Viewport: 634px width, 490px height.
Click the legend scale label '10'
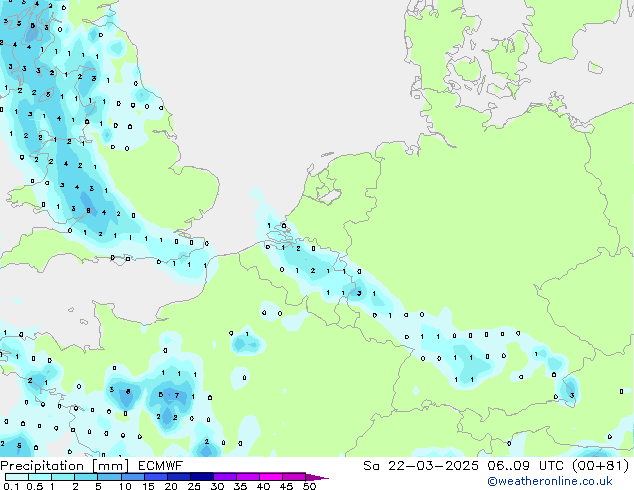tap(125, 486)
